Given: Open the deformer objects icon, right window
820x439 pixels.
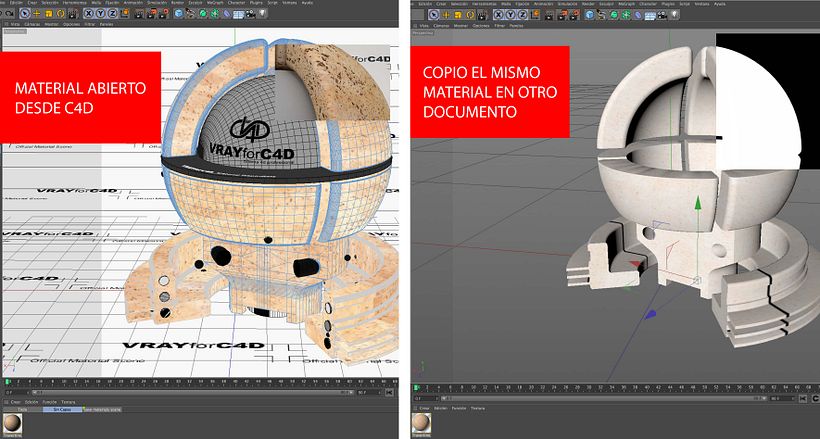Looking at the screenshot, I should (x=638, y=15).
